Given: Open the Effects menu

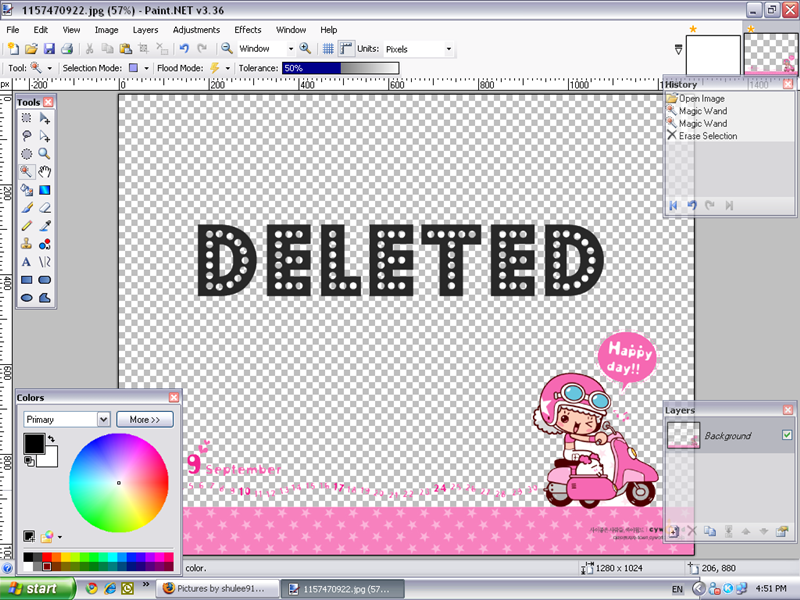Looking at the screenshot, I should (247, 30).
